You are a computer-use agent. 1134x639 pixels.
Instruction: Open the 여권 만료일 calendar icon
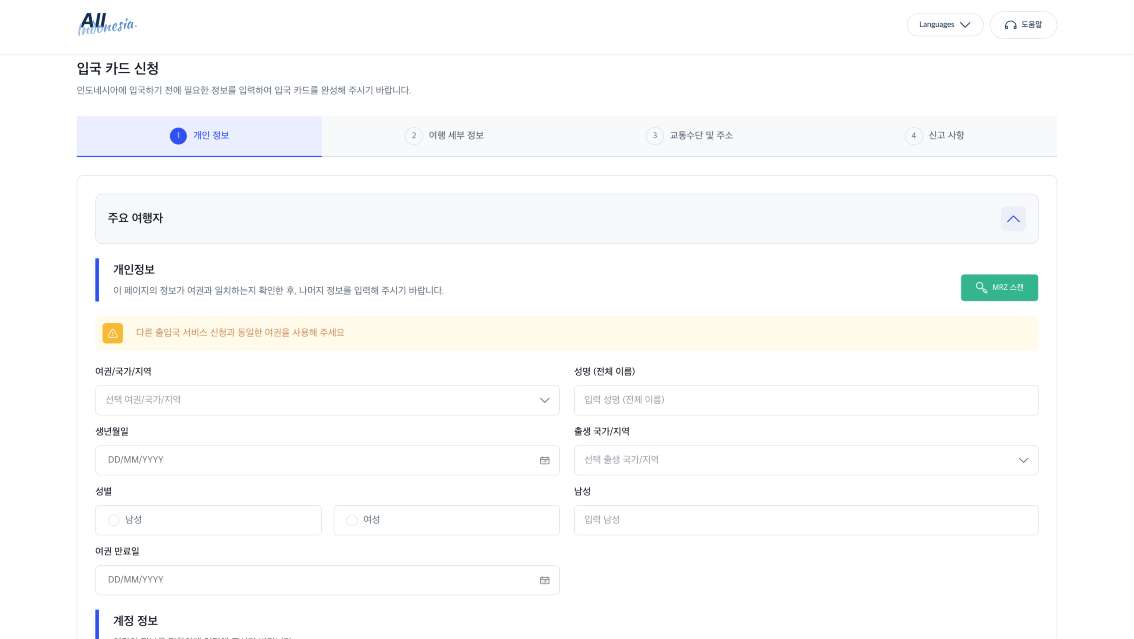coord(545,580)
